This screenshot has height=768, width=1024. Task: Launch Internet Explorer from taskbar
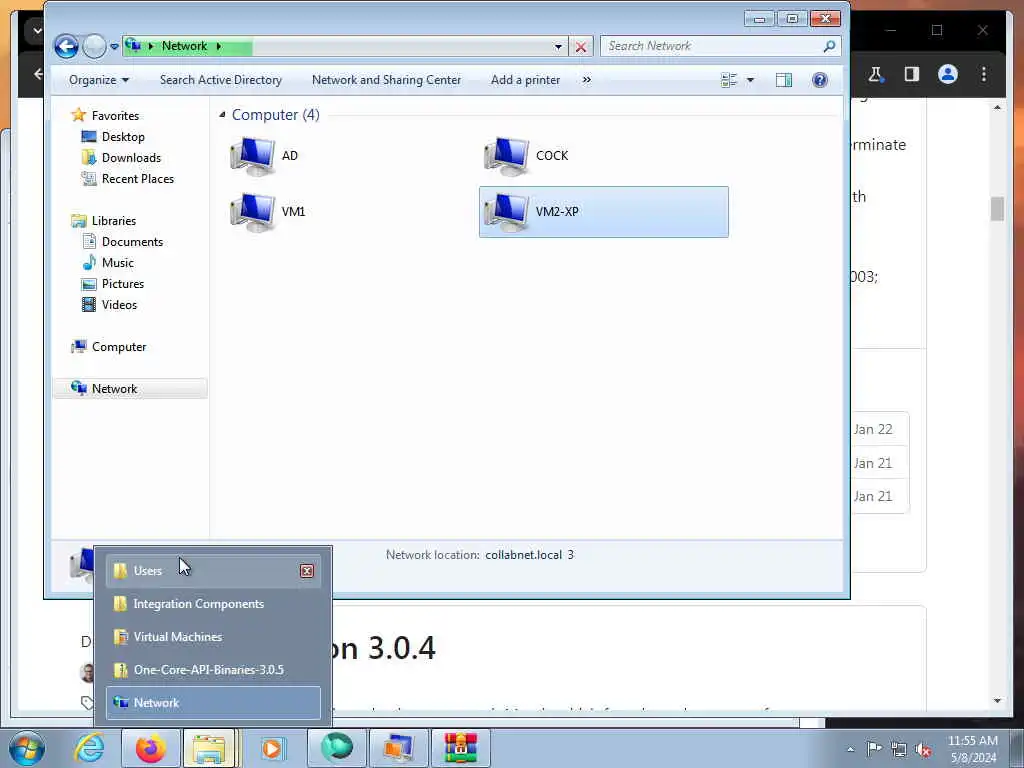(89, 748)
